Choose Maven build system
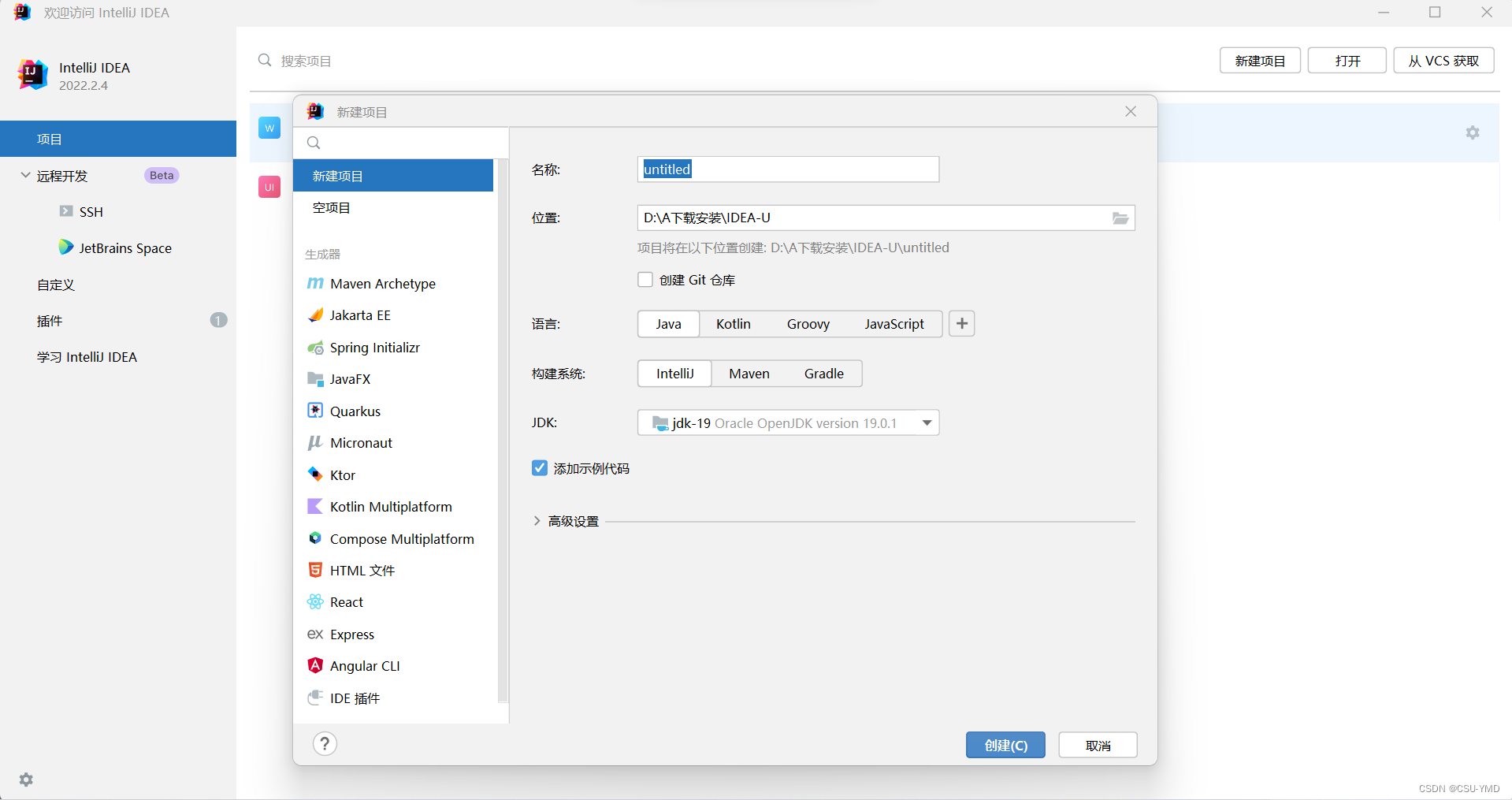The width and height of the screenshot is (1512, 800). [x=749, y=374]
